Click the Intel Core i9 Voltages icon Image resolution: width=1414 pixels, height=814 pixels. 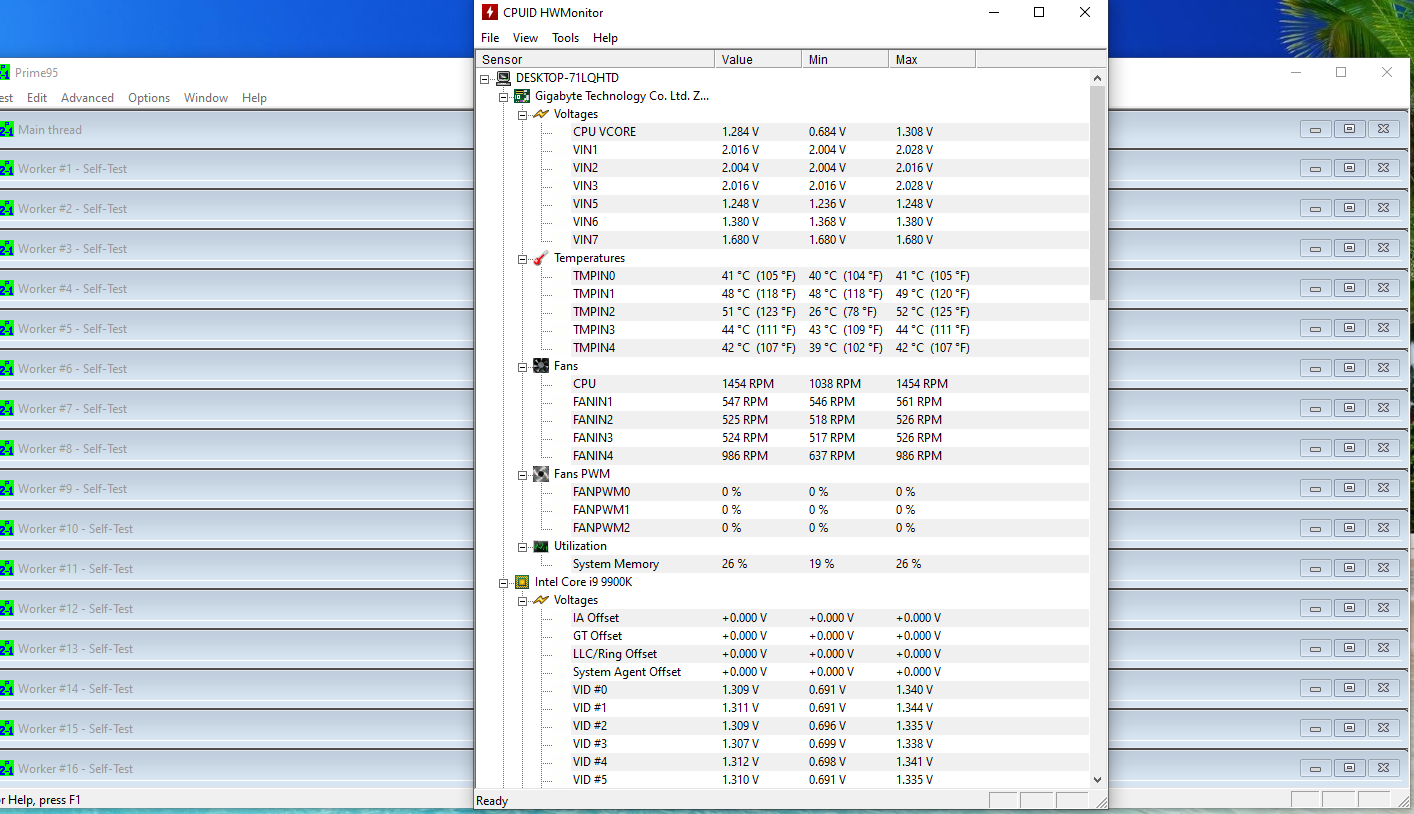(x=540, y=600)
